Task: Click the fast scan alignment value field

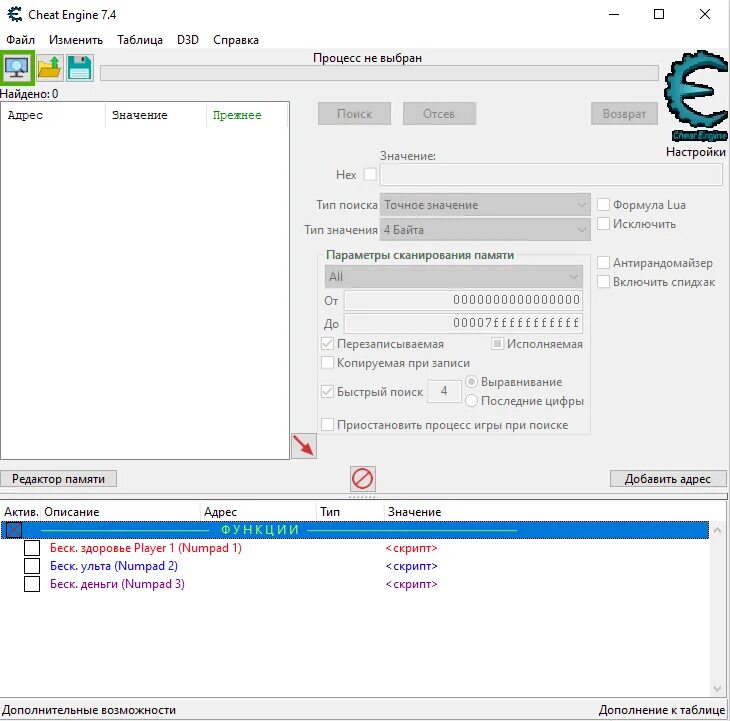Action: pos(444,391)
